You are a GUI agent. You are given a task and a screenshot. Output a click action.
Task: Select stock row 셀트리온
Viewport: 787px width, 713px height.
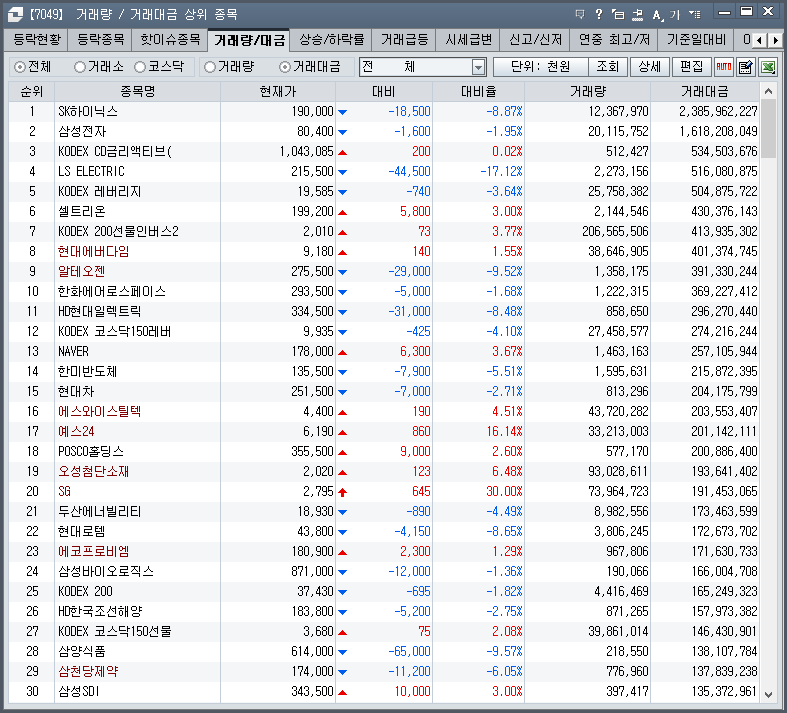click(383, 212)
